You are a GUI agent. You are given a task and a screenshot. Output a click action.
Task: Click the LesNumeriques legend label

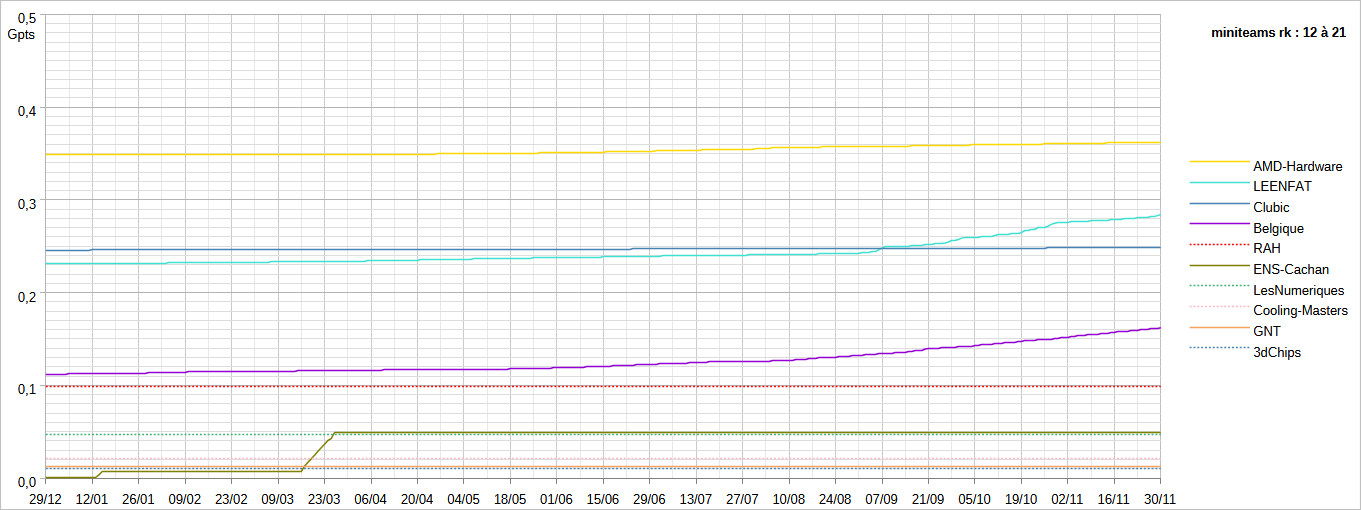click(x=1298, y=290)
